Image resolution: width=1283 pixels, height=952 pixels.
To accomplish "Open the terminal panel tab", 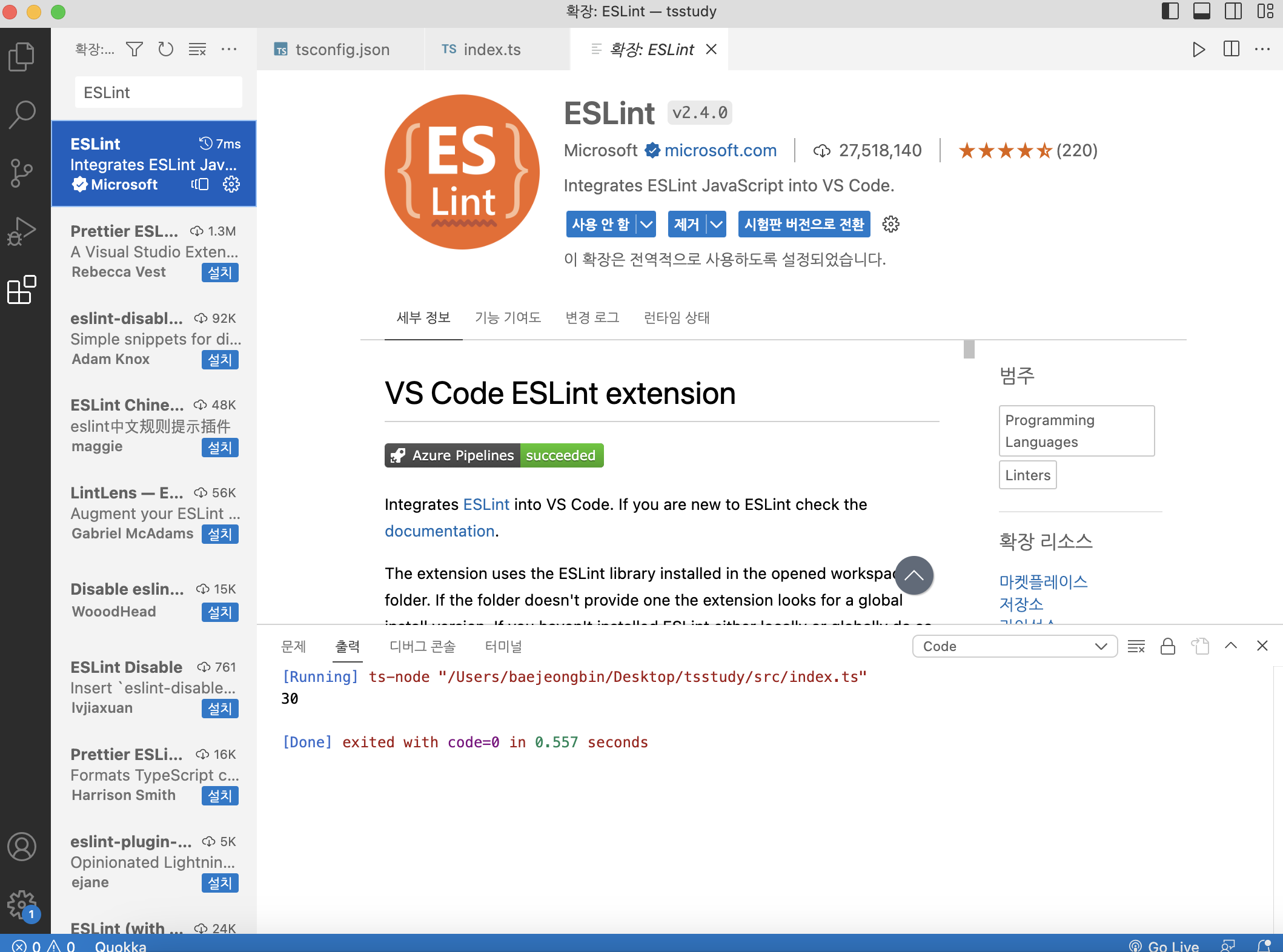I will click(503, 646).
